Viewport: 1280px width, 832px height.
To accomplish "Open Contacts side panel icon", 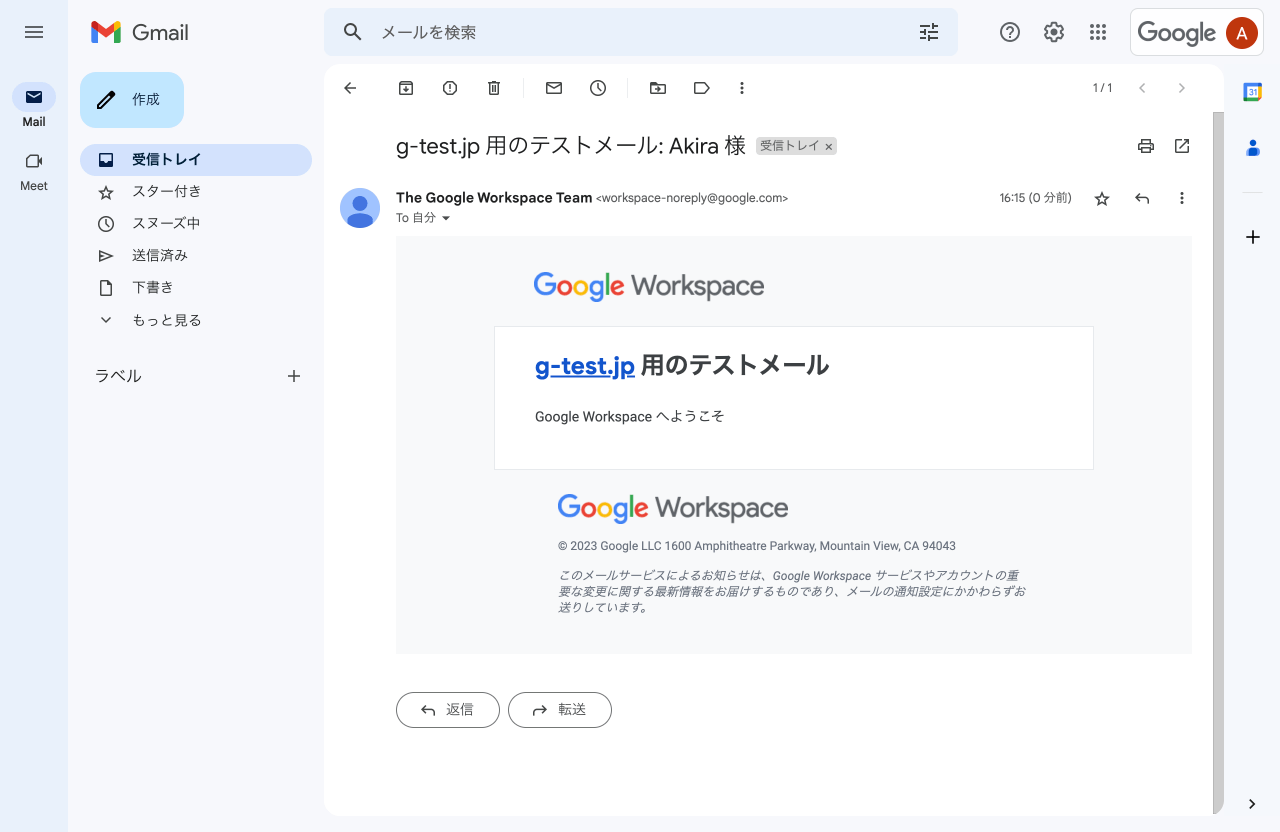I will click(1252, 148).
